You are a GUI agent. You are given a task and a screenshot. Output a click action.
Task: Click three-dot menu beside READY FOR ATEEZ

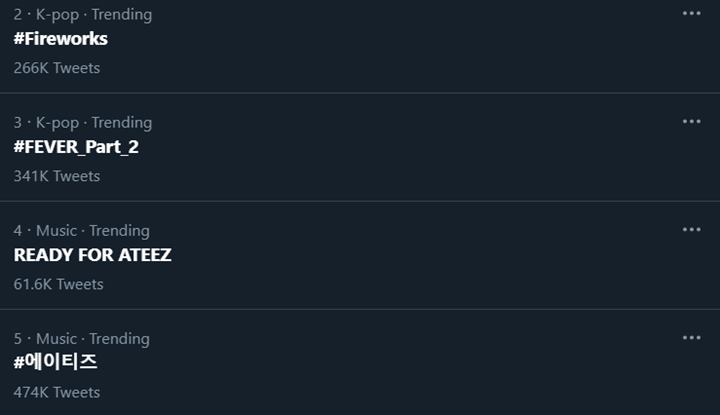(x=691, y=229)
